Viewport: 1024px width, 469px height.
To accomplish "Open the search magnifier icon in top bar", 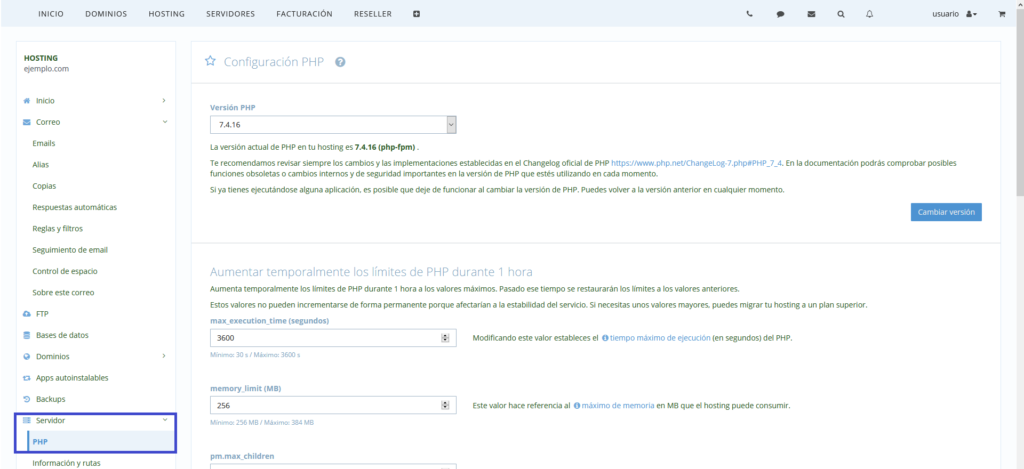I will pos(840,14).
